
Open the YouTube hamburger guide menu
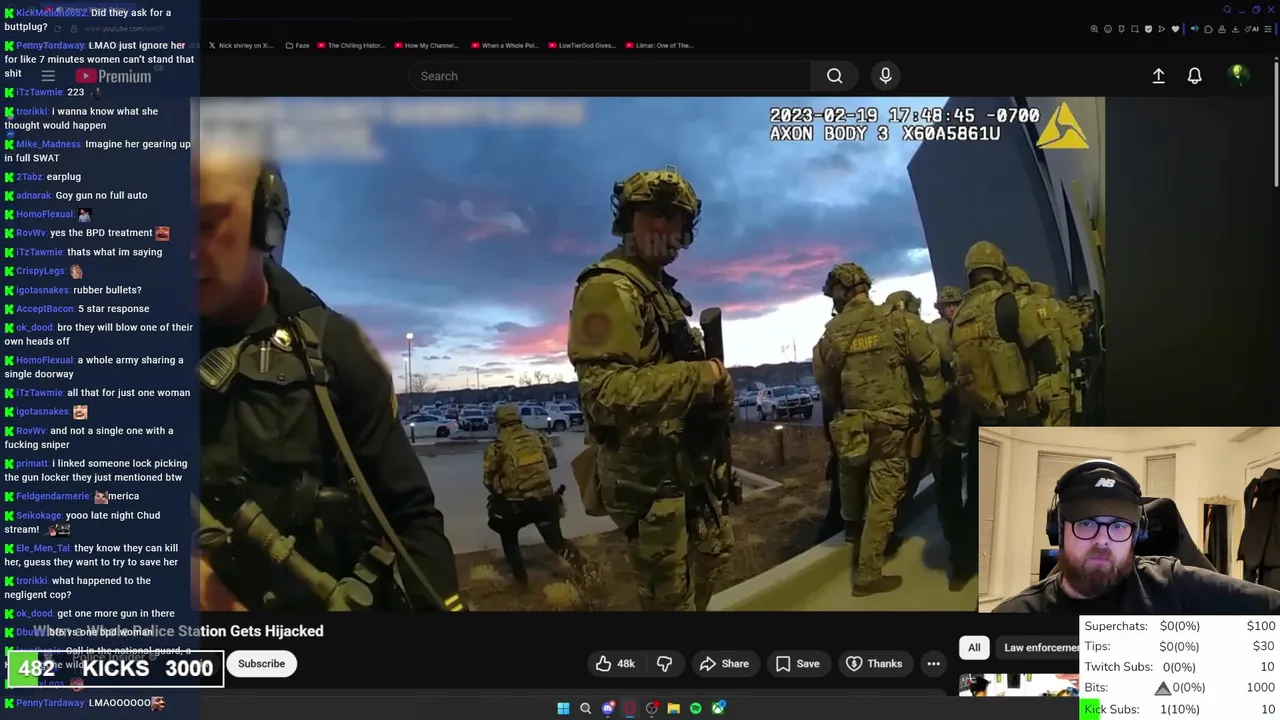point(48,76)
